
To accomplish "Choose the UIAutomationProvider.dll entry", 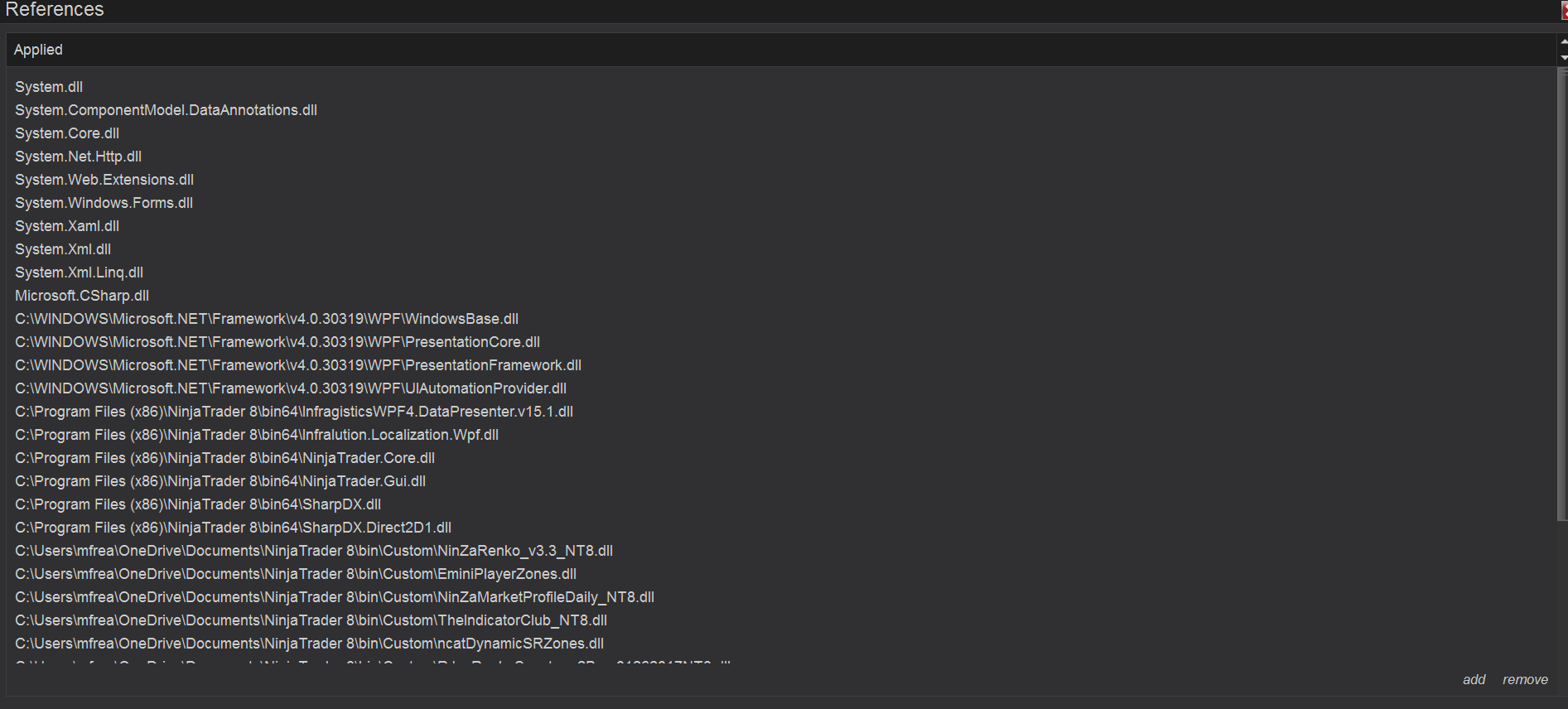I will 291,388.
